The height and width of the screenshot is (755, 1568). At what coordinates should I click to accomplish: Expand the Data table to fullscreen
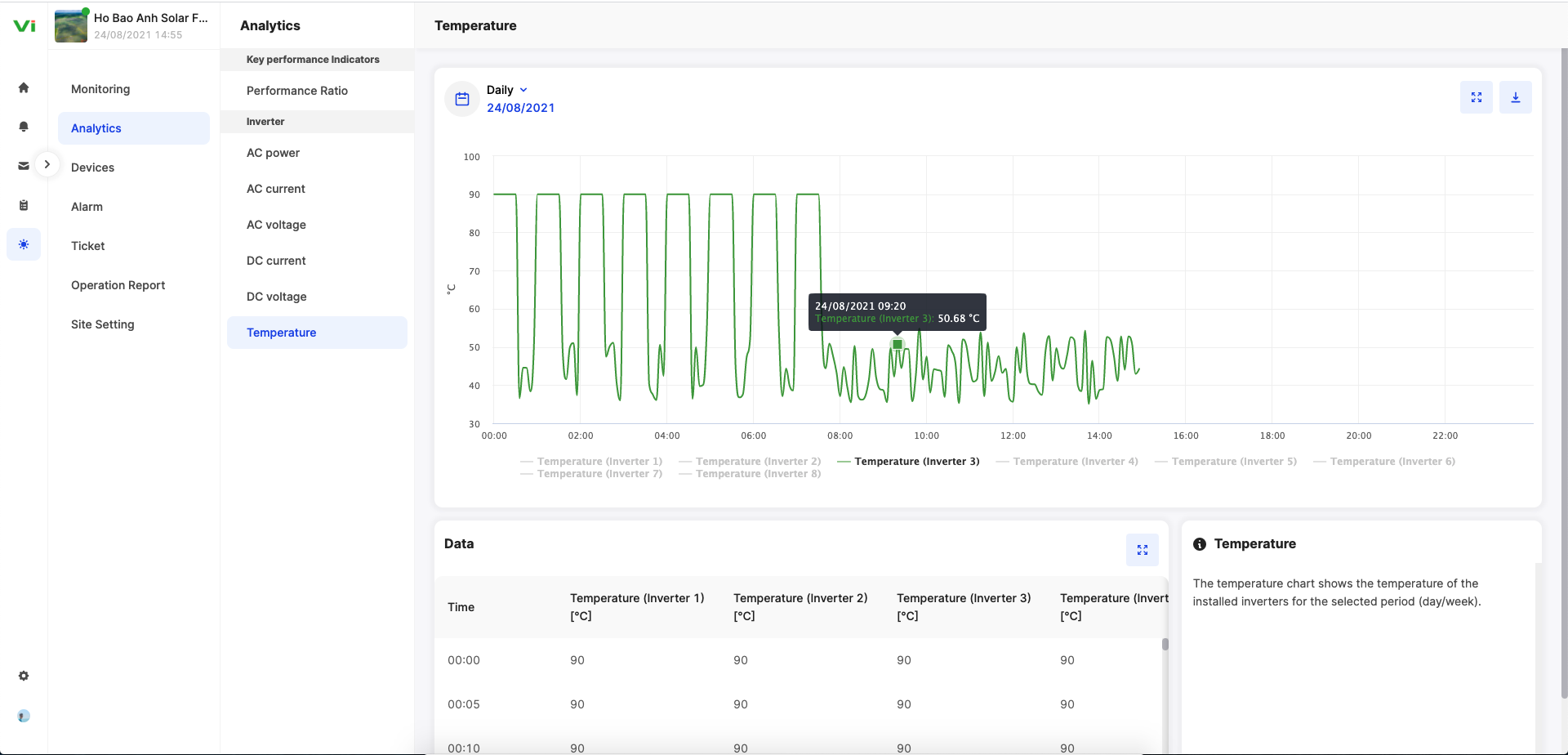(1142, 550)
